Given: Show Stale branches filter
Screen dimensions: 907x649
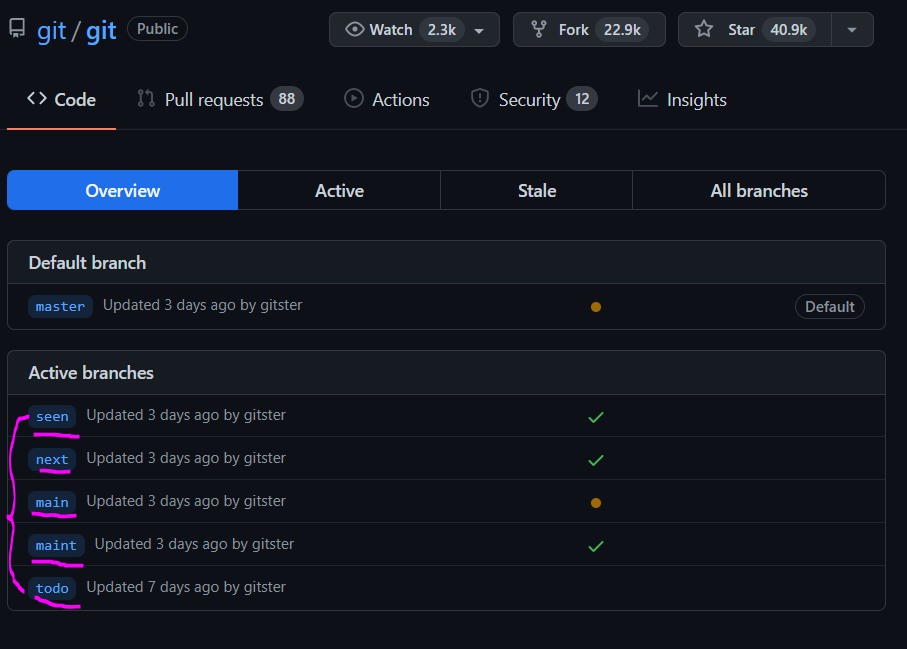Looking at the screenshot, I should (x=537, y=190).
